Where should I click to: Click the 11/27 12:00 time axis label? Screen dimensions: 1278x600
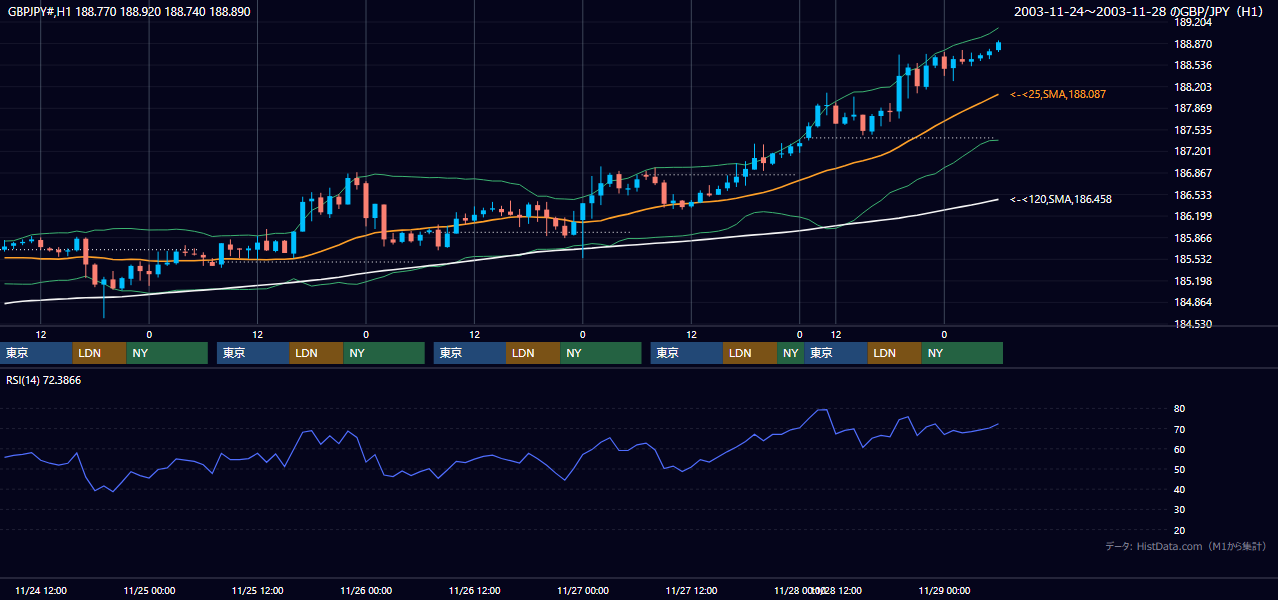click(x=691, y=591)
